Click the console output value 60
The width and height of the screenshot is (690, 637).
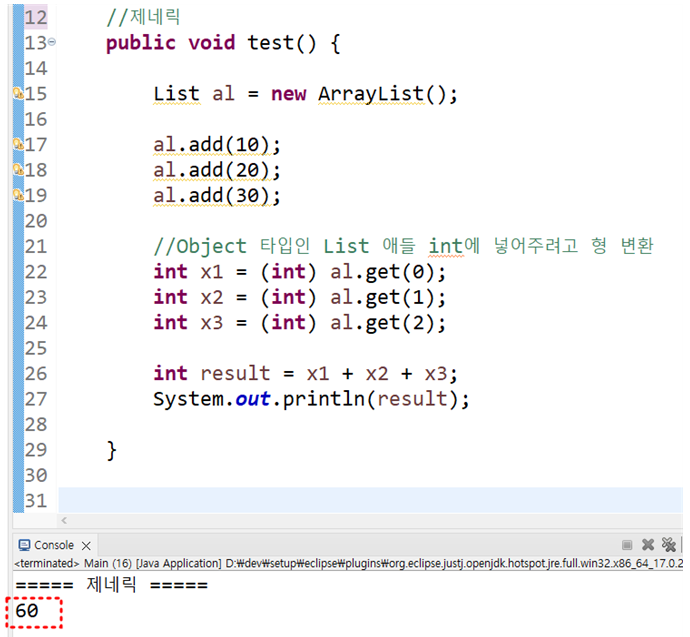point(27,611)
